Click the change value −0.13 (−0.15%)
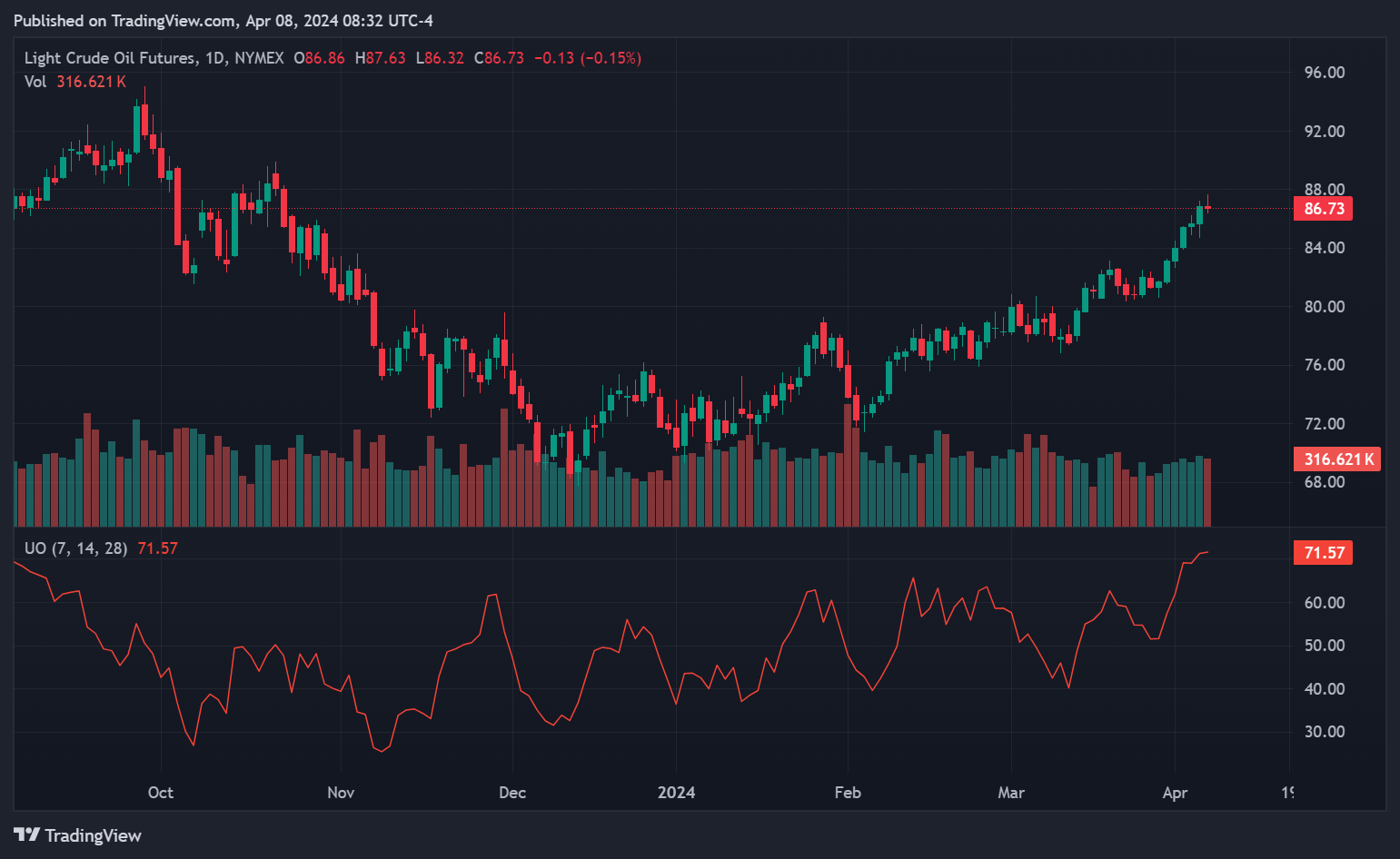The image size is (1400, 859). click(x=587, y=58)
